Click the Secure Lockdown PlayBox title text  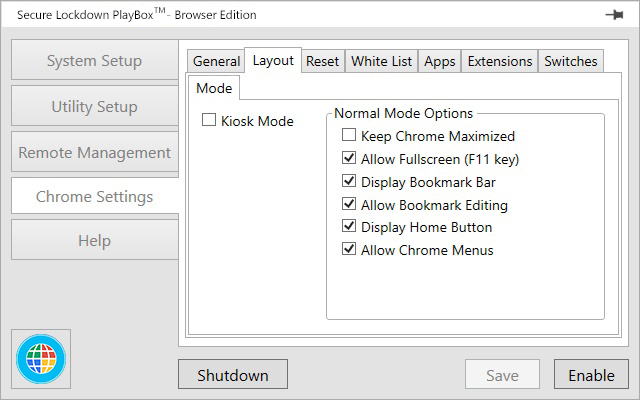tap(137, 15)
